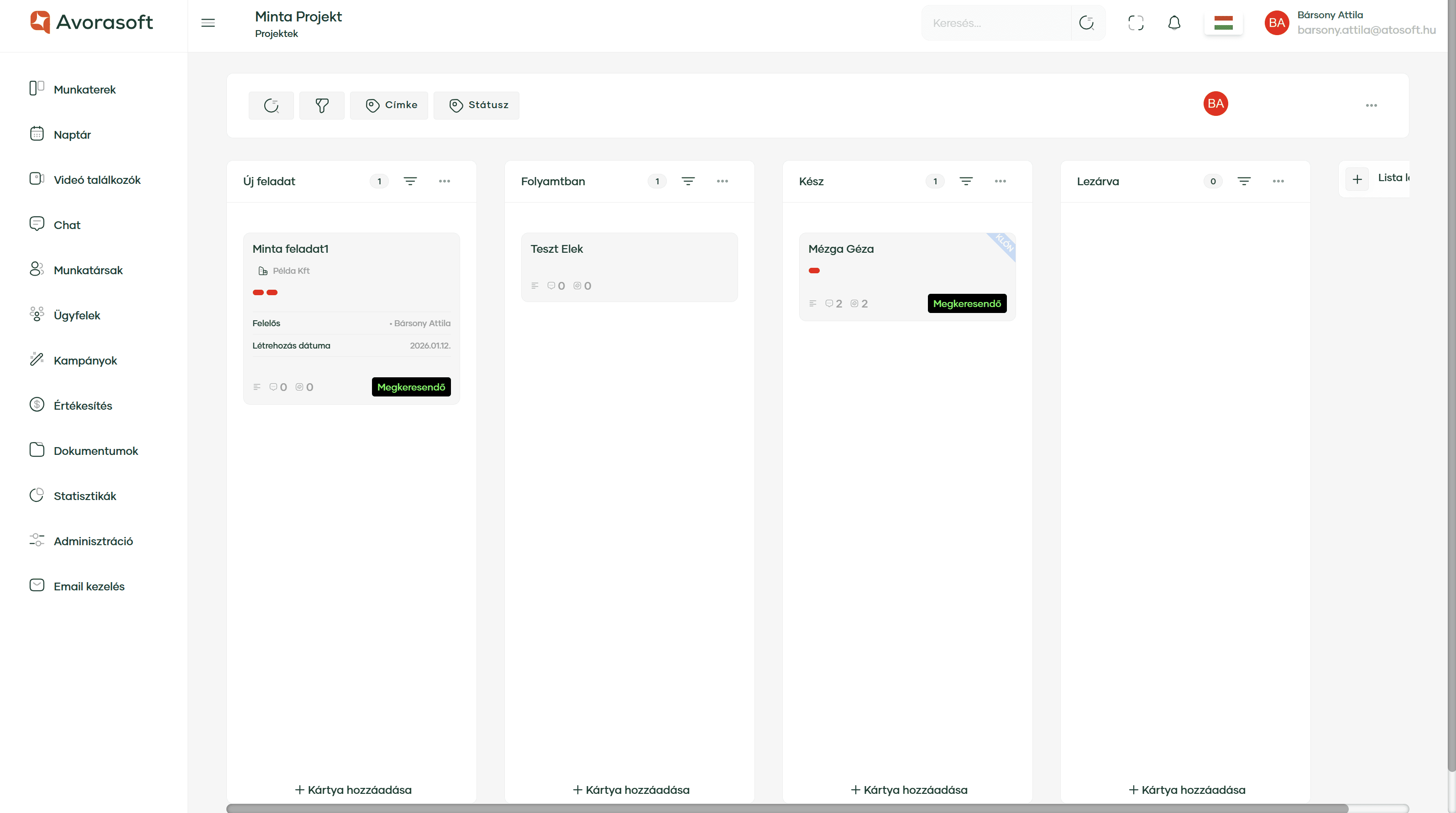Click the red priority bar on the Mézga Géza card
The image size is (1456, 813).
click(814, 271)
